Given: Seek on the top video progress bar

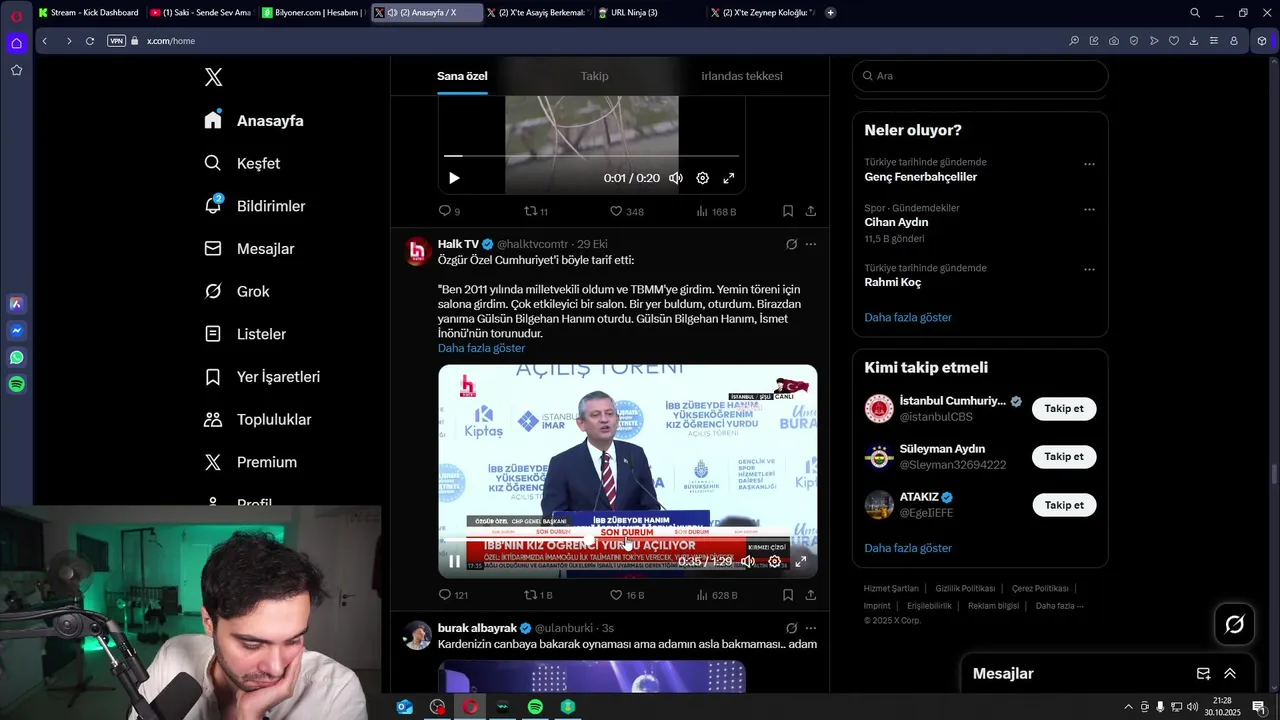Looking at the screenshot, I should coord(591,156).
